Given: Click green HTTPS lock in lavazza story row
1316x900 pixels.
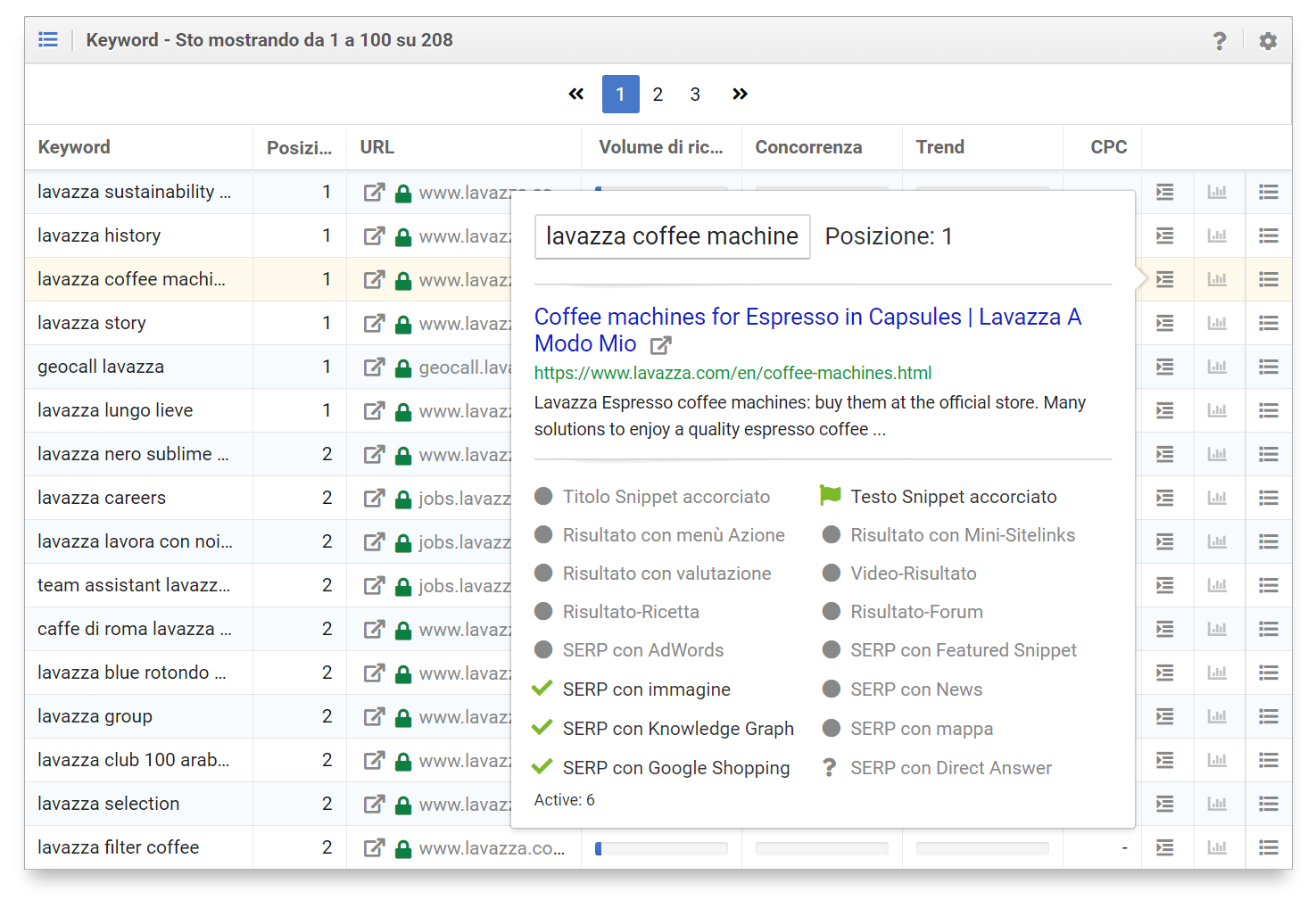Looking at the screenshot, I should click(403, 325).
